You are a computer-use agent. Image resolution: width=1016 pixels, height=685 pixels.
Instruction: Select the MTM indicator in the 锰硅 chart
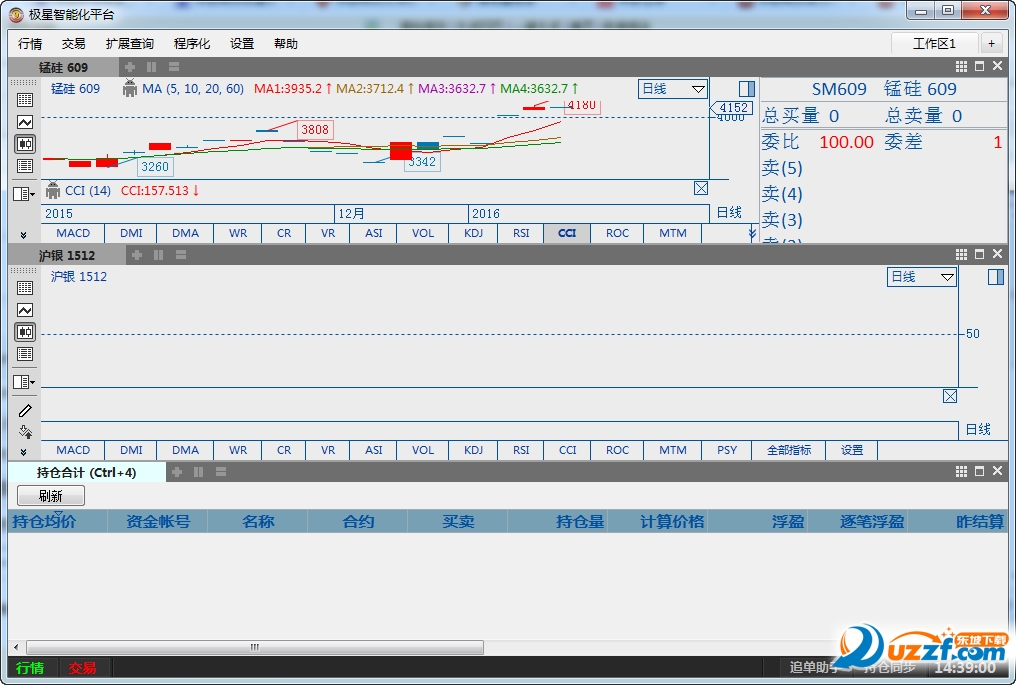pos(673,233)
